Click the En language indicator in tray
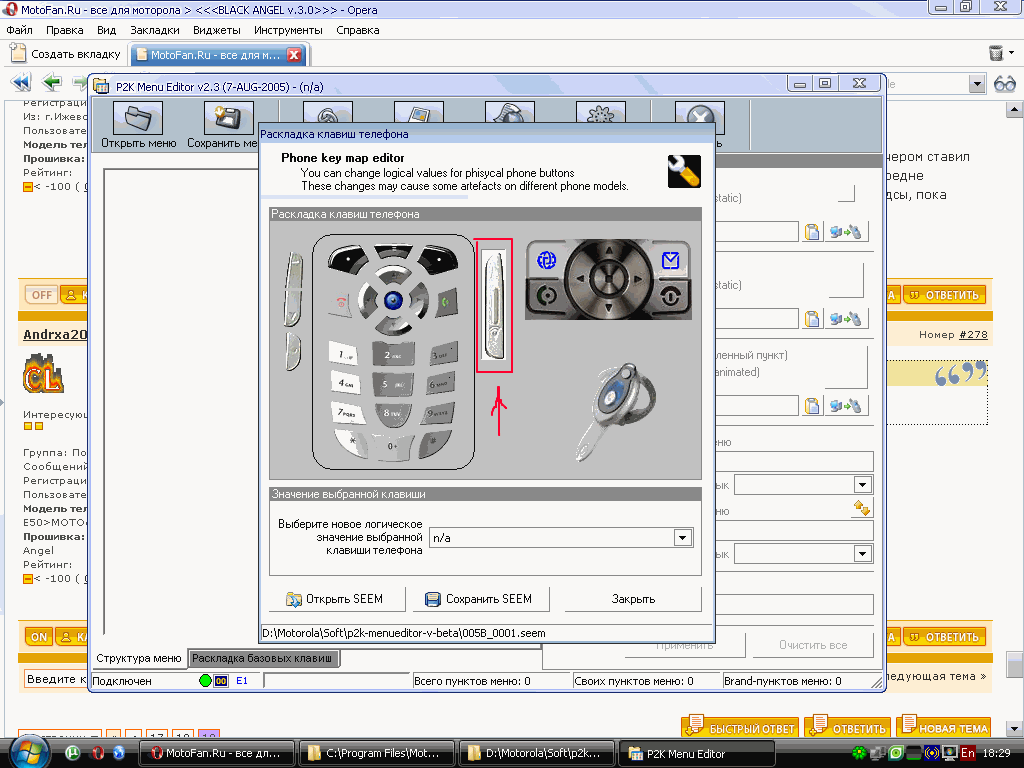The width and height of the screenshot is (1024, 768). coord(968,753)
